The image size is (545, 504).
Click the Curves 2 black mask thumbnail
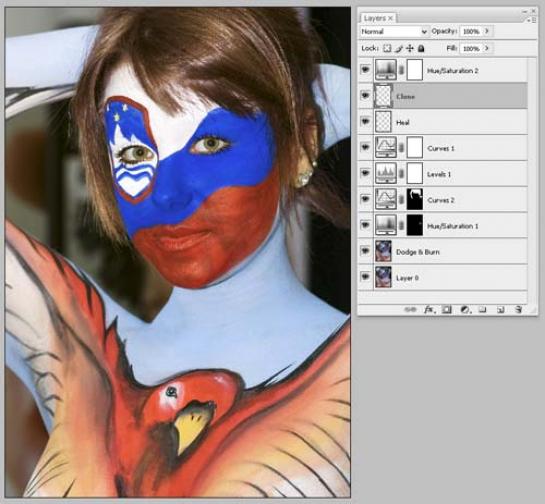tap(415, 199)
